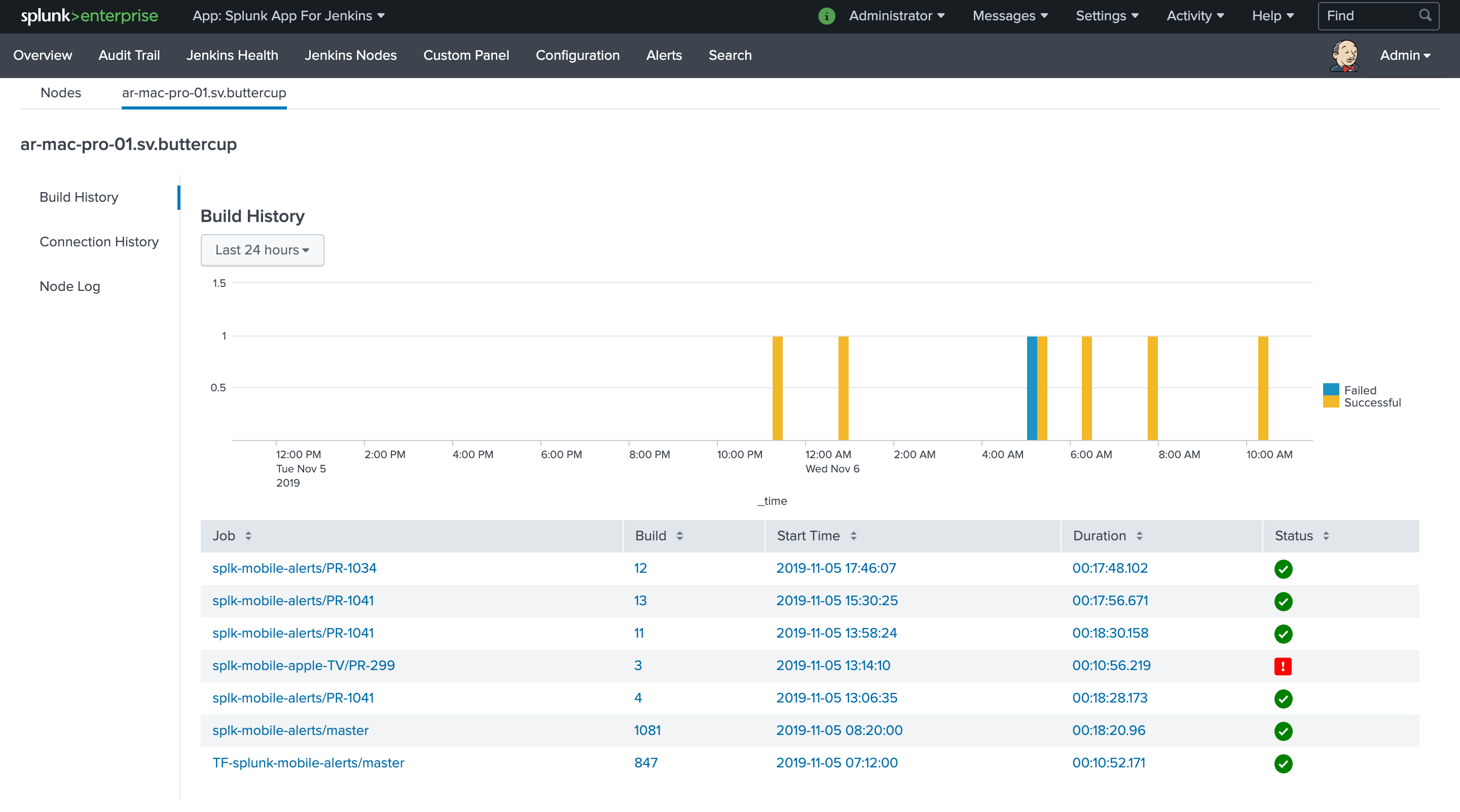Open the Last 24 hours time range picker
This screenshot has width=1460, height=812.
[x=262, y=250]
